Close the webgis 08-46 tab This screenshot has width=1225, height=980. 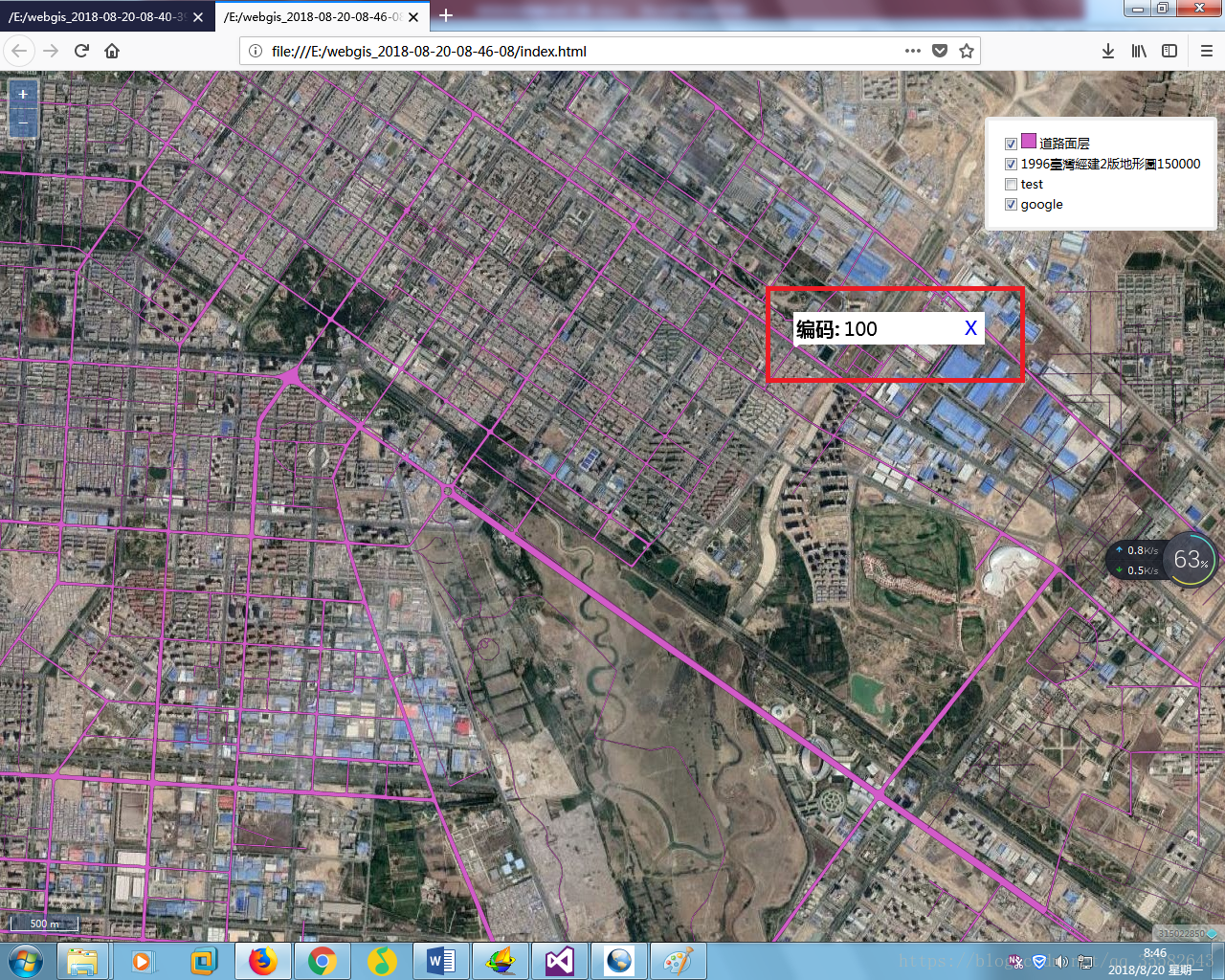click(x=413, y=17)
